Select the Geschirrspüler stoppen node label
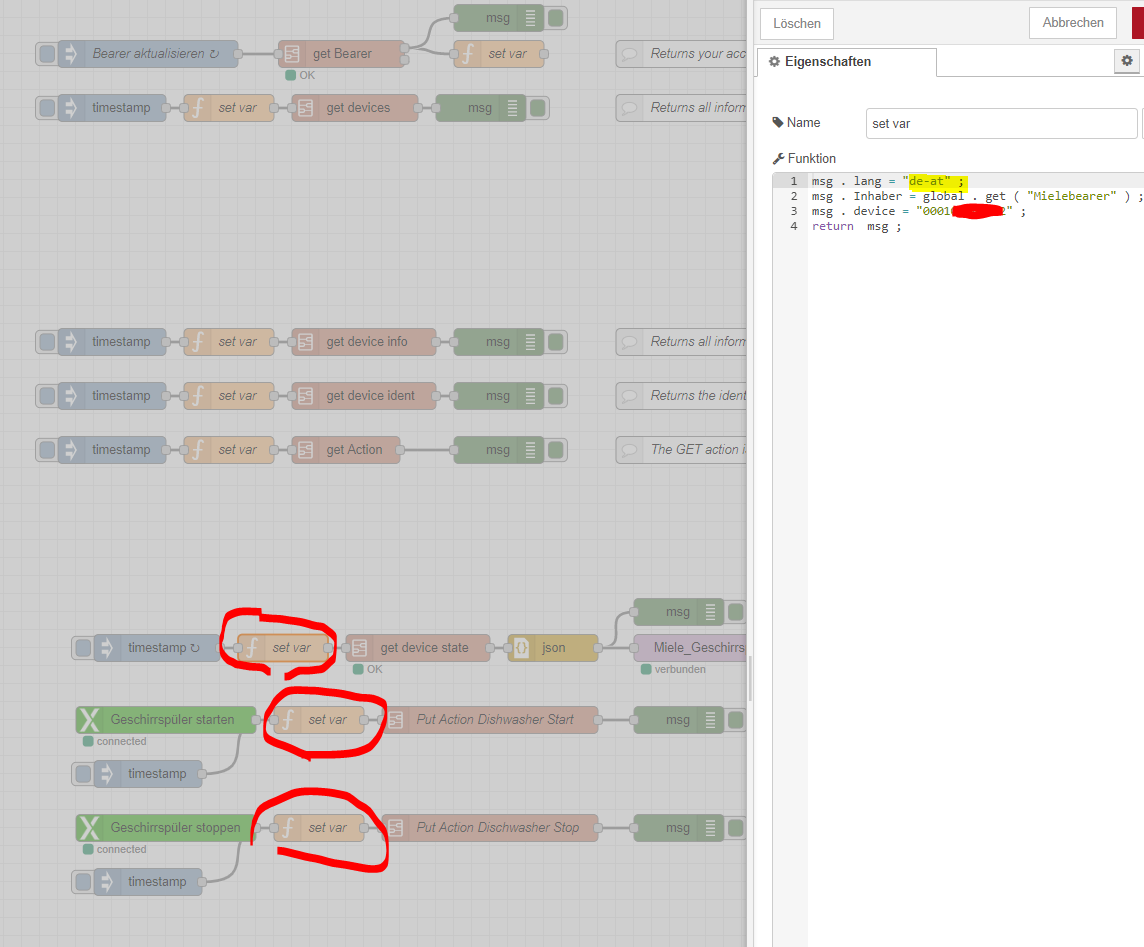 (175, 828)
